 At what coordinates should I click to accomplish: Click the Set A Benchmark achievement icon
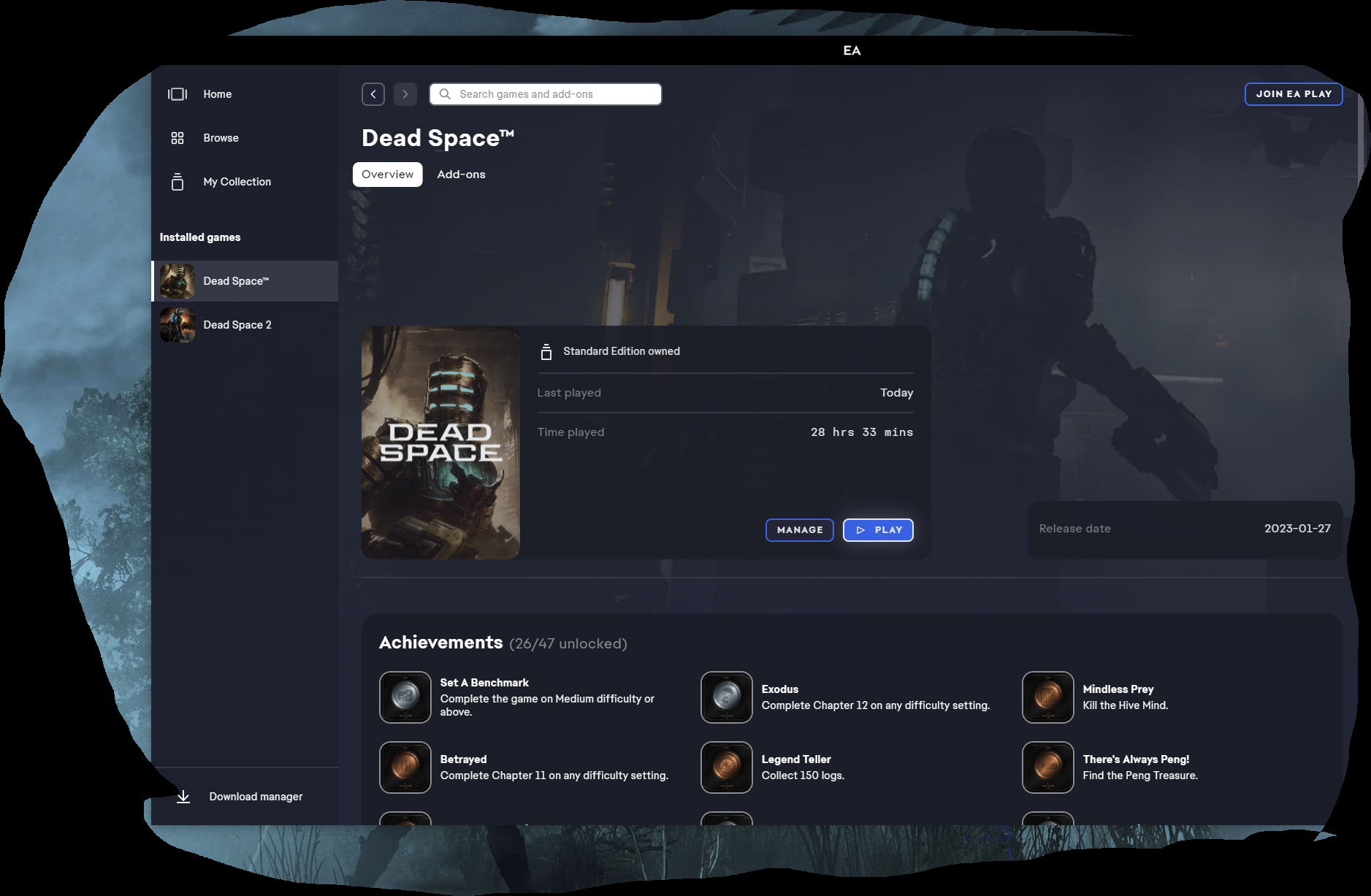coord(405,697)
